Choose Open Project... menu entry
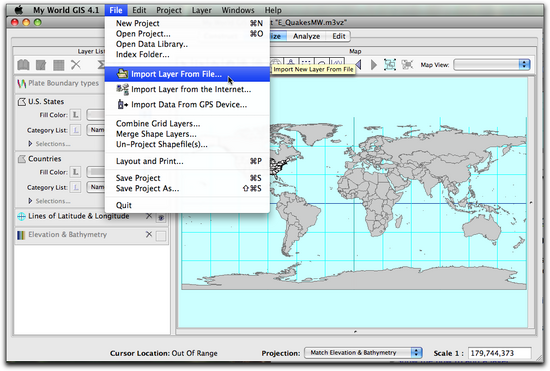The height and width of the screenshot is (371, 550). pos(188,34)
